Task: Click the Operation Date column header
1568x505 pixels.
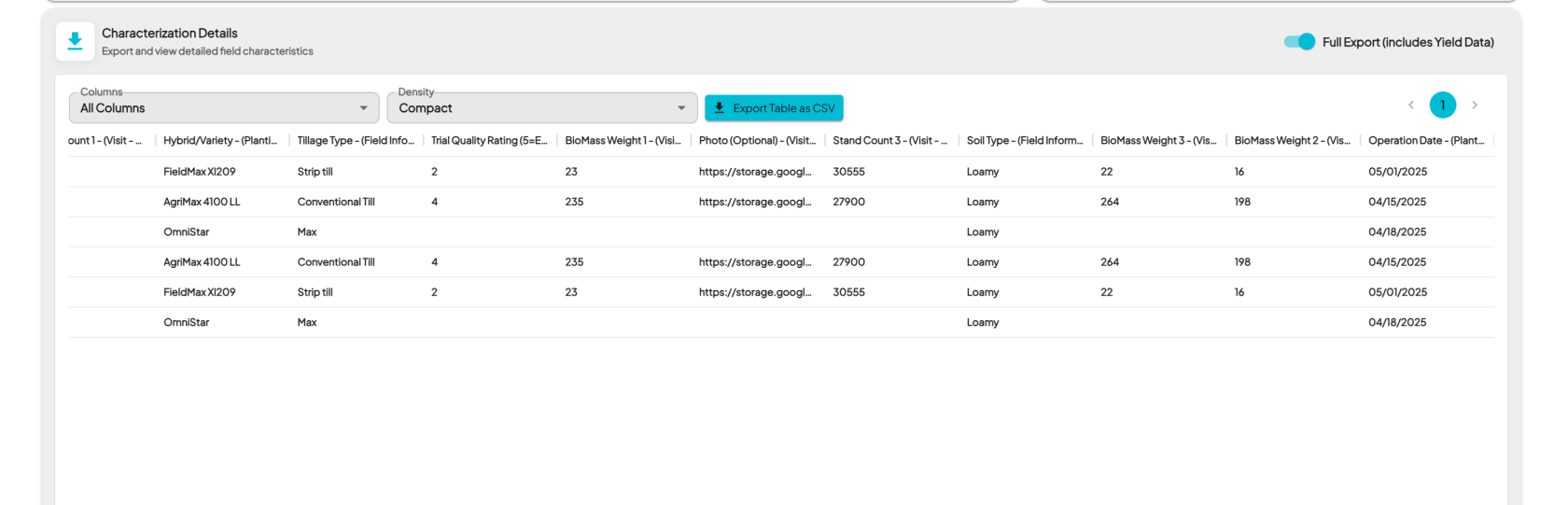Action: click(x=1425, y=141)
